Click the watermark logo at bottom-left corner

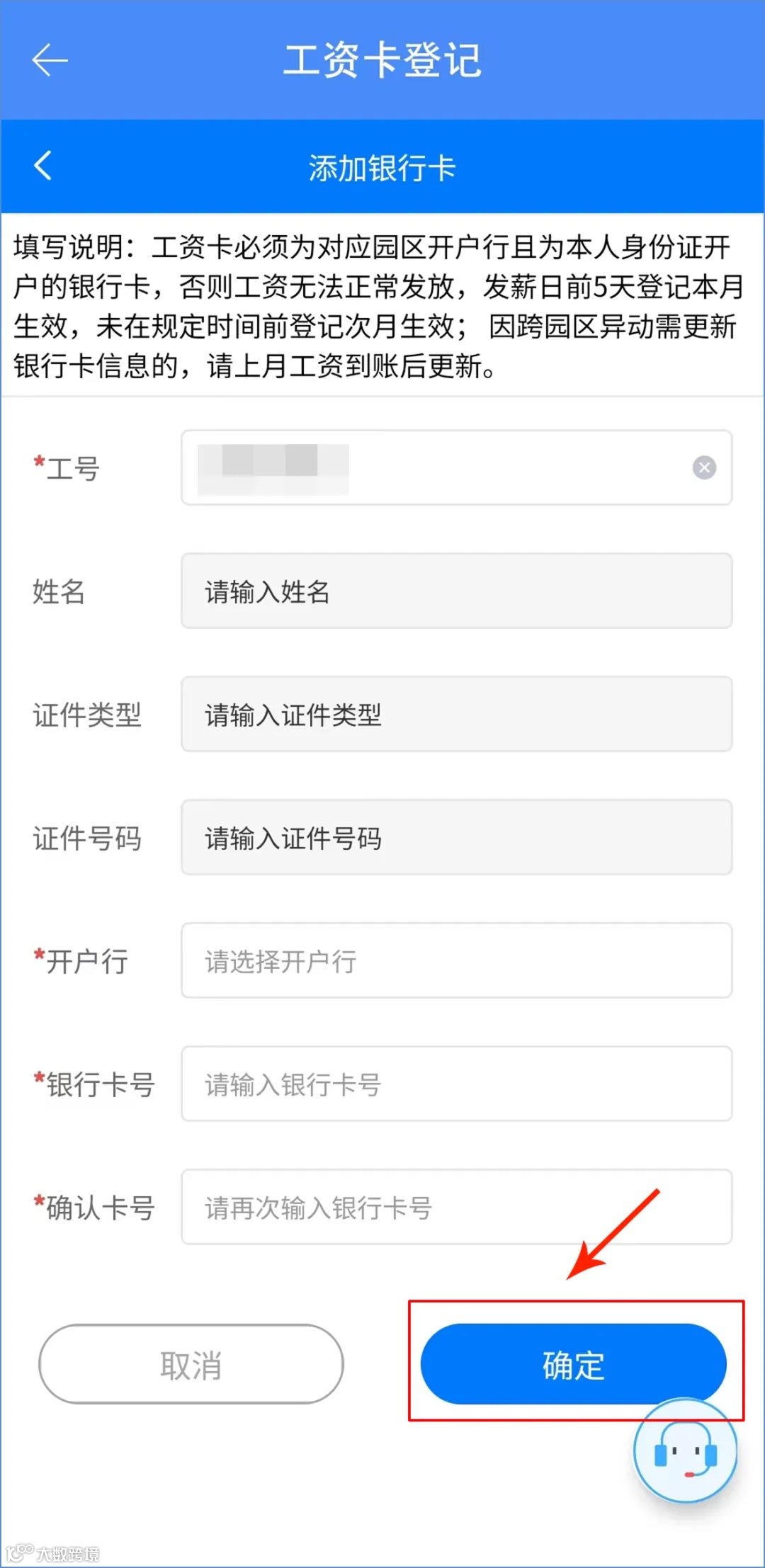coord(54,1553)
